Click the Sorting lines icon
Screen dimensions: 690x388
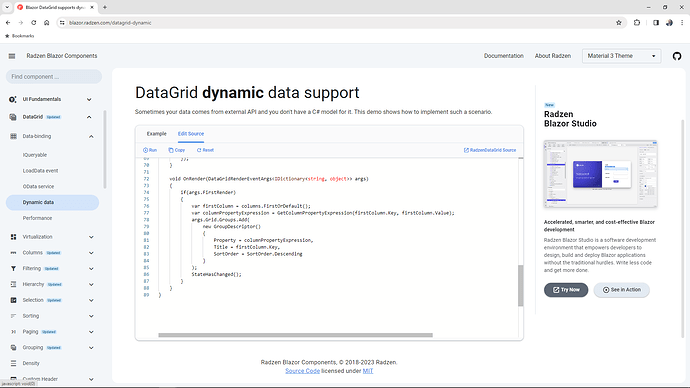click(x=13, y=316)
